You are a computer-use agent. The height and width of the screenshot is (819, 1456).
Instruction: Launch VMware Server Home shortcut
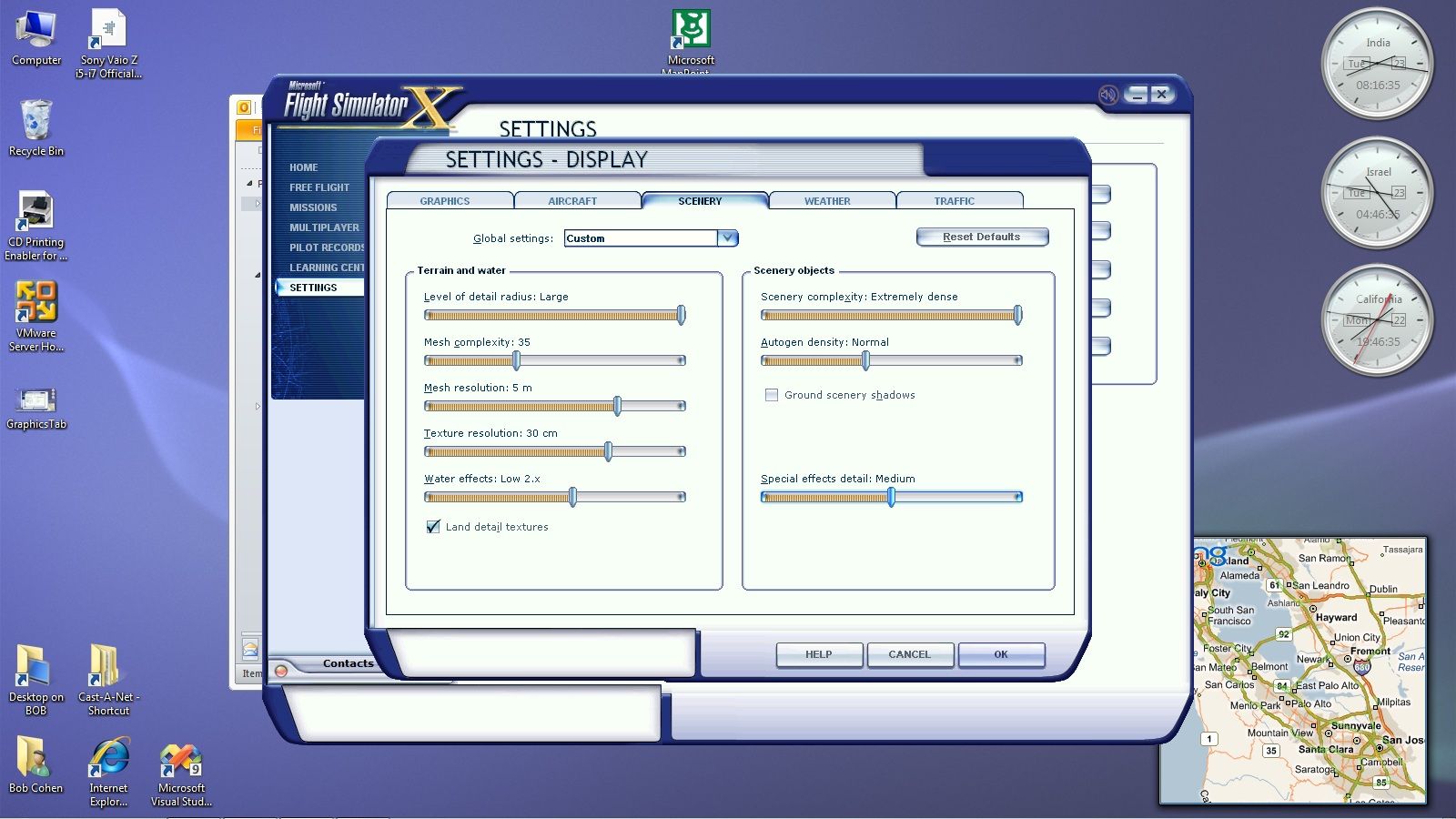tap(35, 316)
